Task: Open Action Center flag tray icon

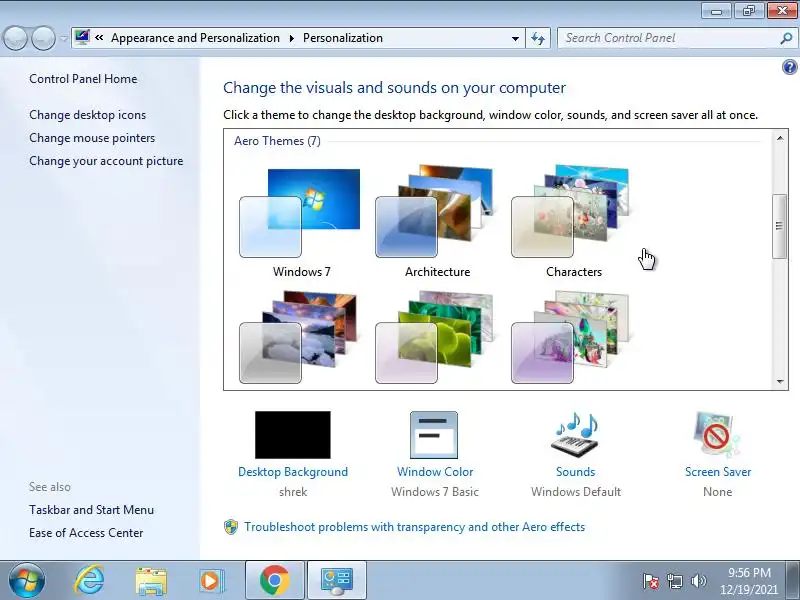Action: coord(651,581)
